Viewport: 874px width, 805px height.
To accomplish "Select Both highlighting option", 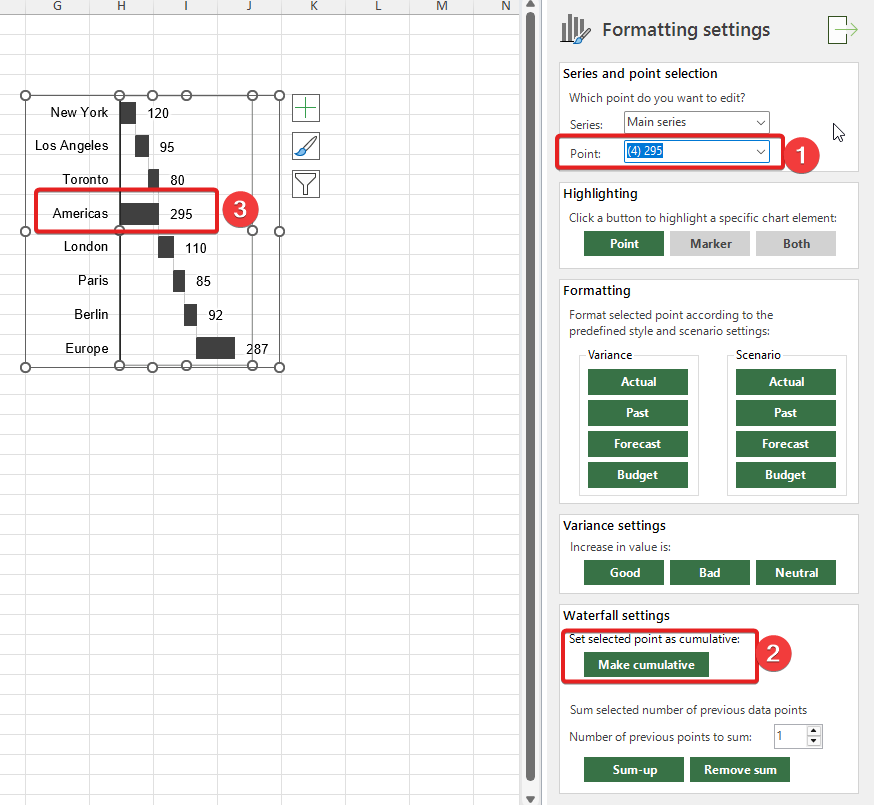I will click(796, 244).
